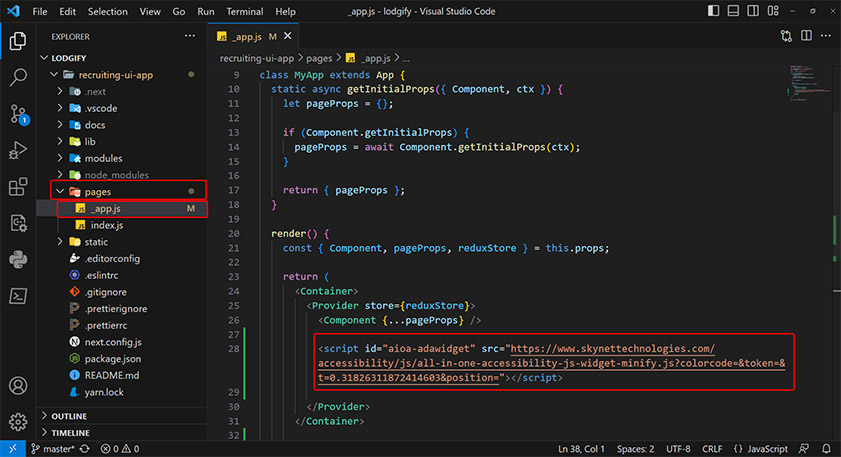This screenshot has height=457, width=841.
Task: Open package.json file
Action: tap(122, 358)
